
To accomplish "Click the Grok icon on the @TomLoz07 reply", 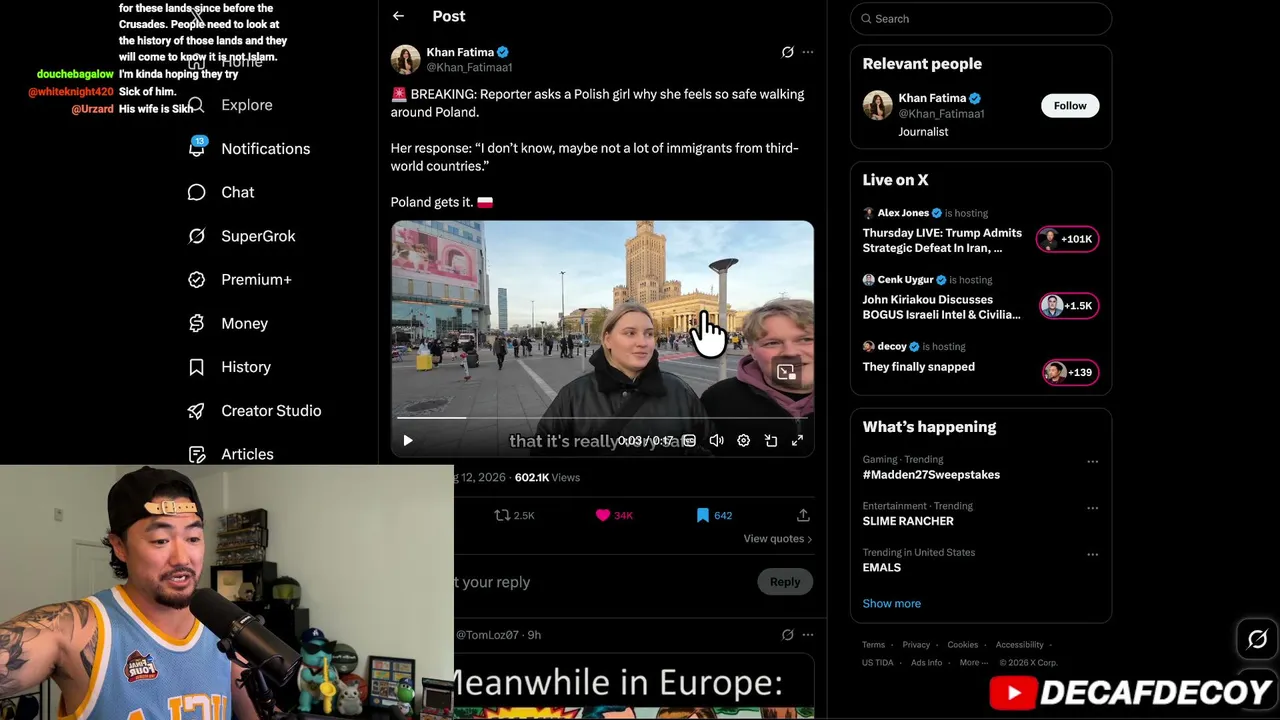I will coord(787,635).
